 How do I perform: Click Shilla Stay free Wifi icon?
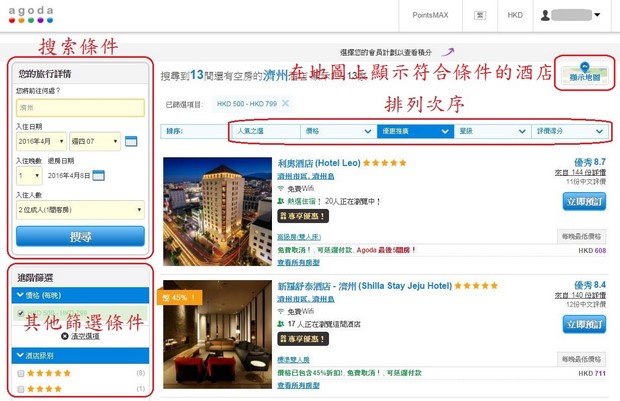(x=281, y=311)
